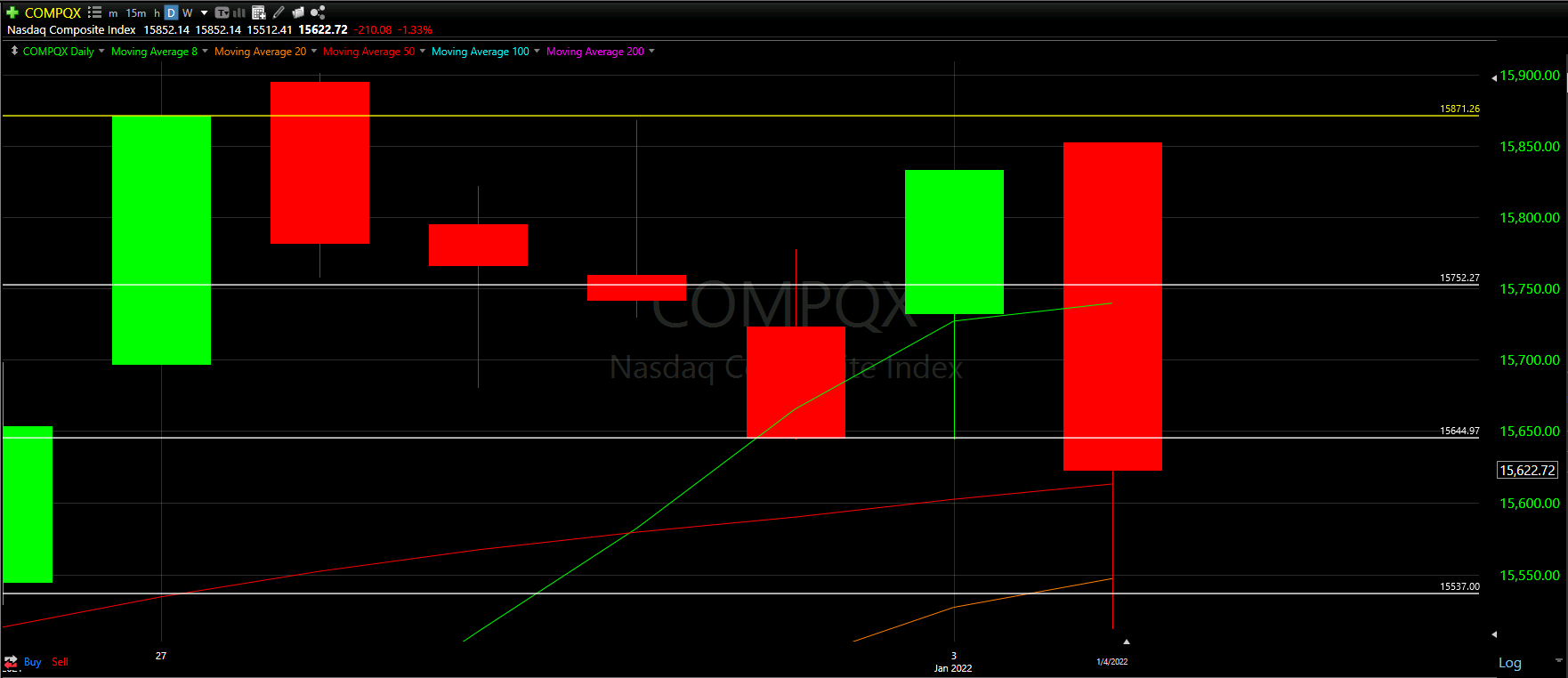This screenshot has height=678, width=1568.
Task: Switch to monthly 'm' timeframe
Action: [113, 13]
